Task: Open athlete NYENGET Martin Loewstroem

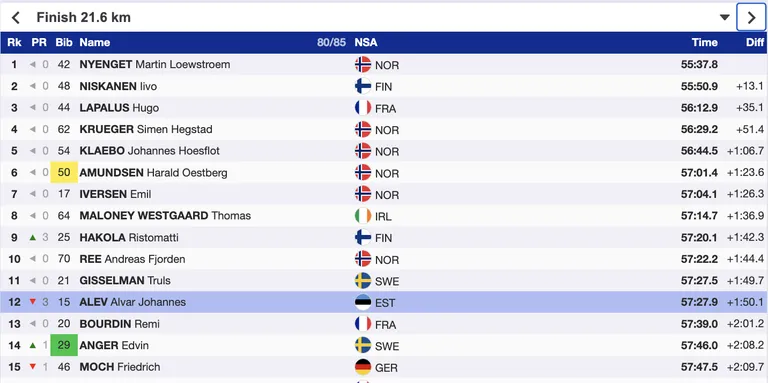Action: (155, 65)
